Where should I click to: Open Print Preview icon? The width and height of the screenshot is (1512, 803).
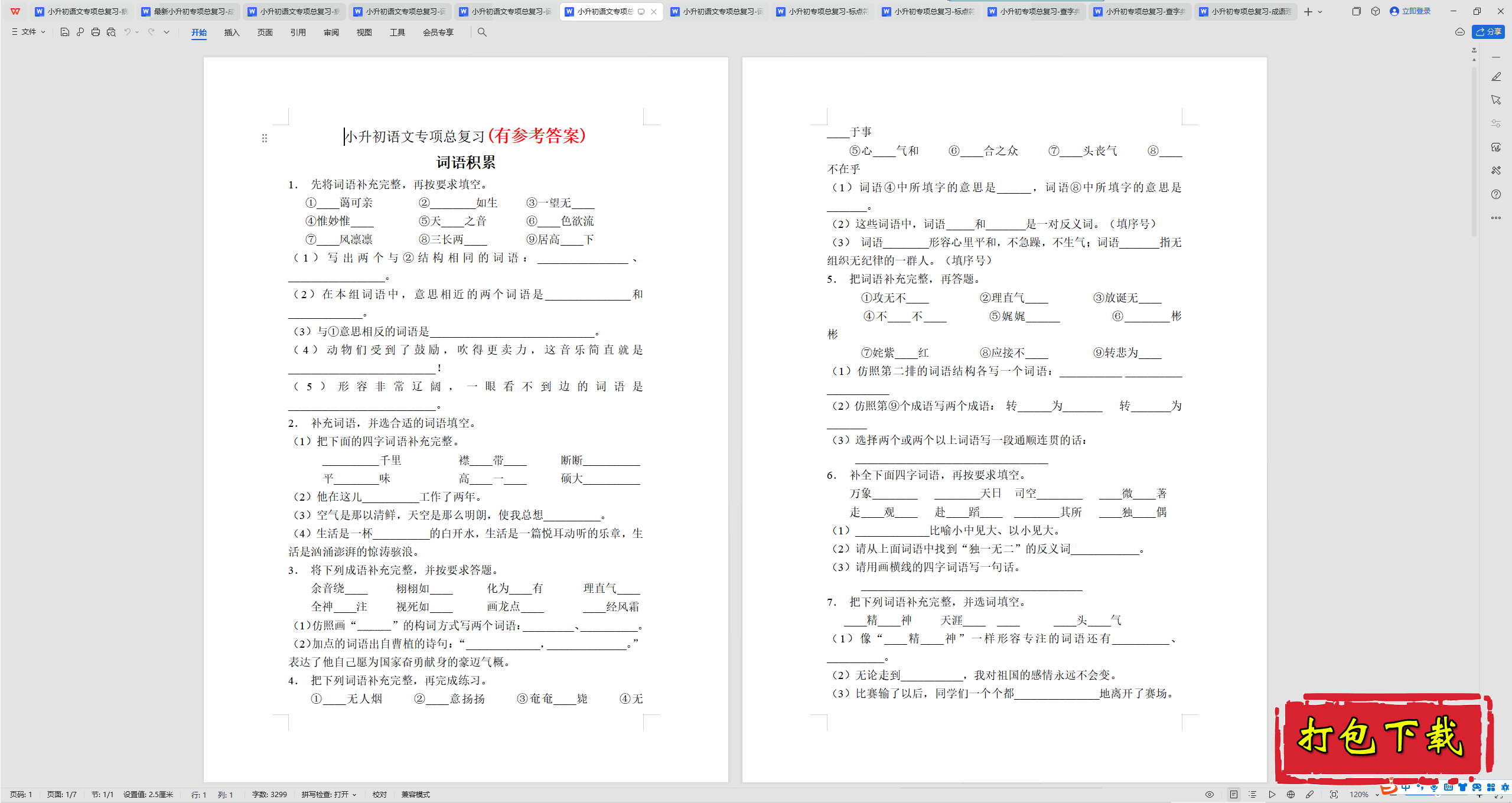point(111,32)
